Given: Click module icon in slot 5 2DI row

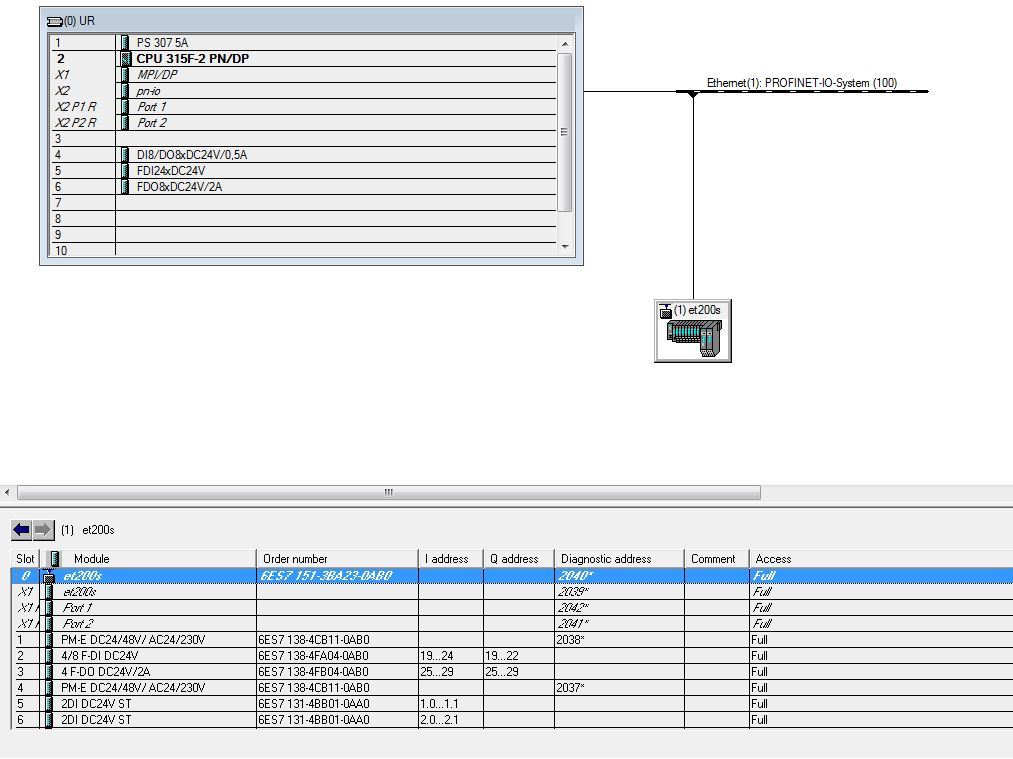Looking at the screenshot, I should pos(48,703).
